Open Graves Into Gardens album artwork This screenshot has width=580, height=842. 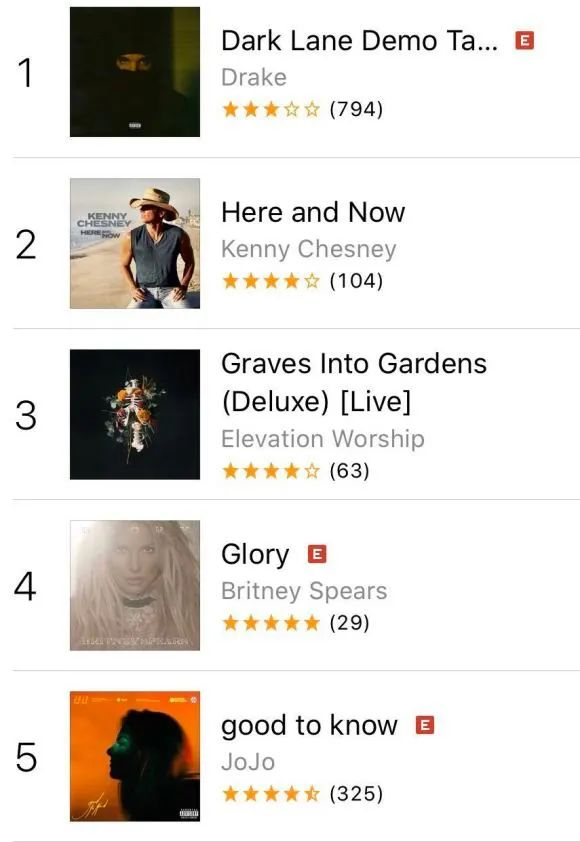click(135, 414)
